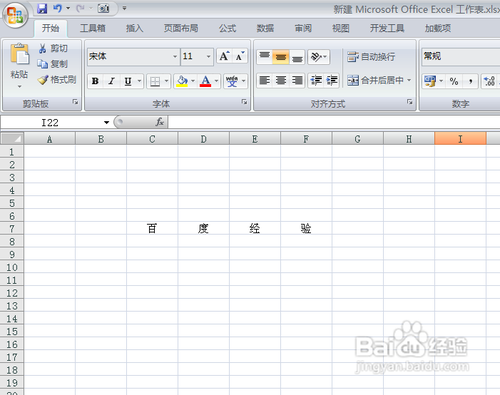Set bottom vertical alignment

(297, 57)
